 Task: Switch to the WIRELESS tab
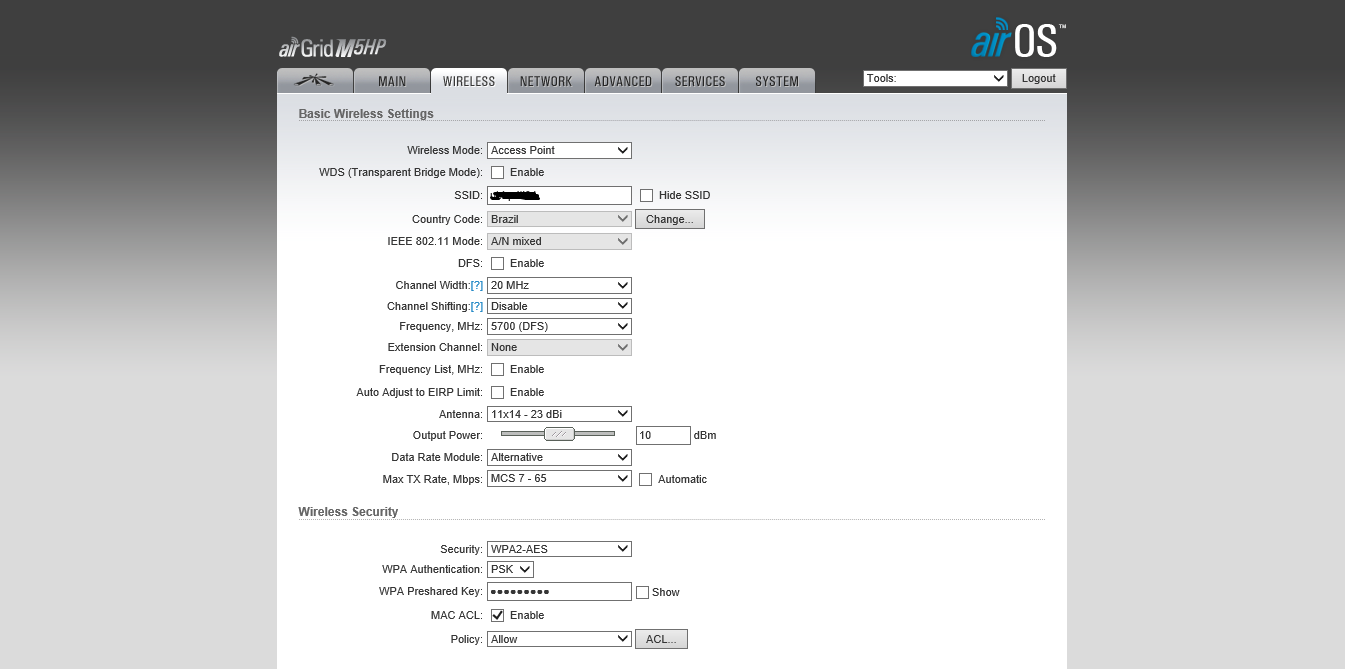(469, 81)
